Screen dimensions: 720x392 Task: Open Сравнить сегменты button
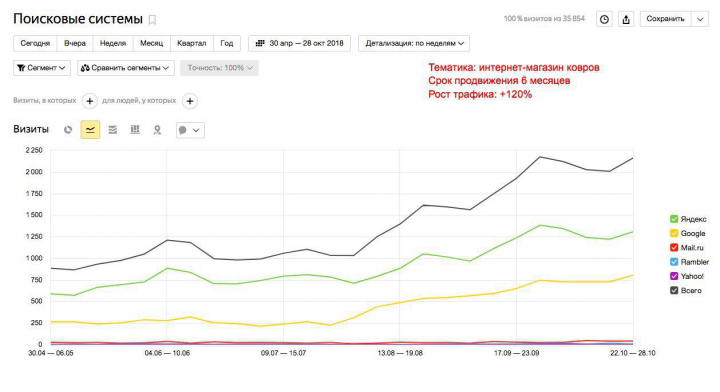point(126,68)
